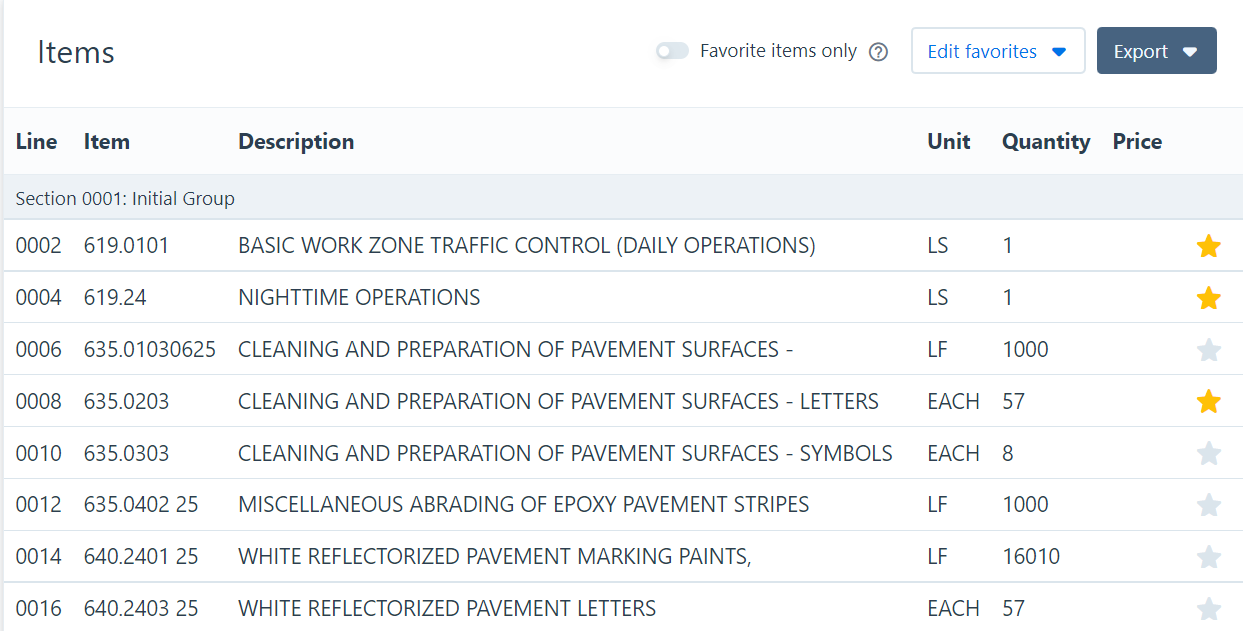The image size is (1243, 631).
Task: Click the Unit column header
Action: click(x=948, y=142)
